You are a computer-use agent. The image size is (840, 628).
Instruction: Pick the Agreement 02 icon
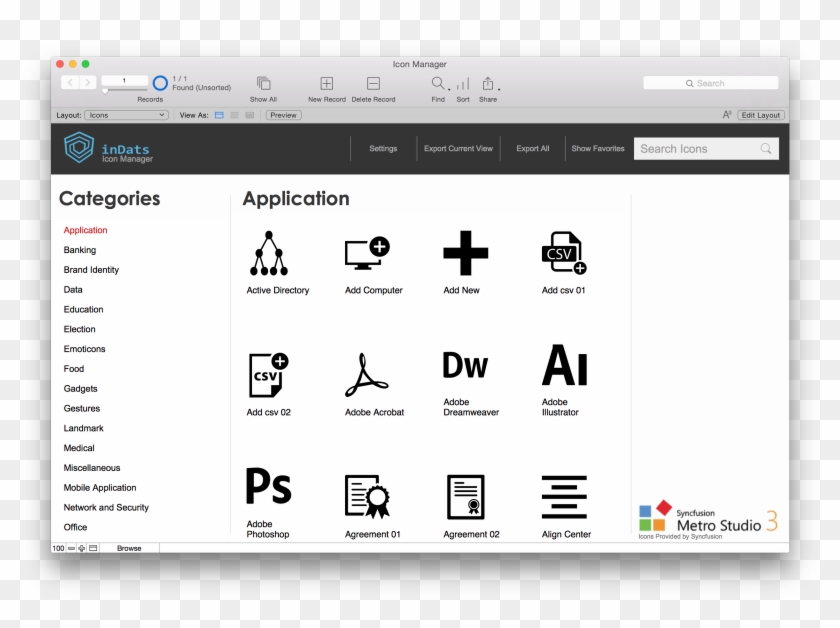click(466, 497)
